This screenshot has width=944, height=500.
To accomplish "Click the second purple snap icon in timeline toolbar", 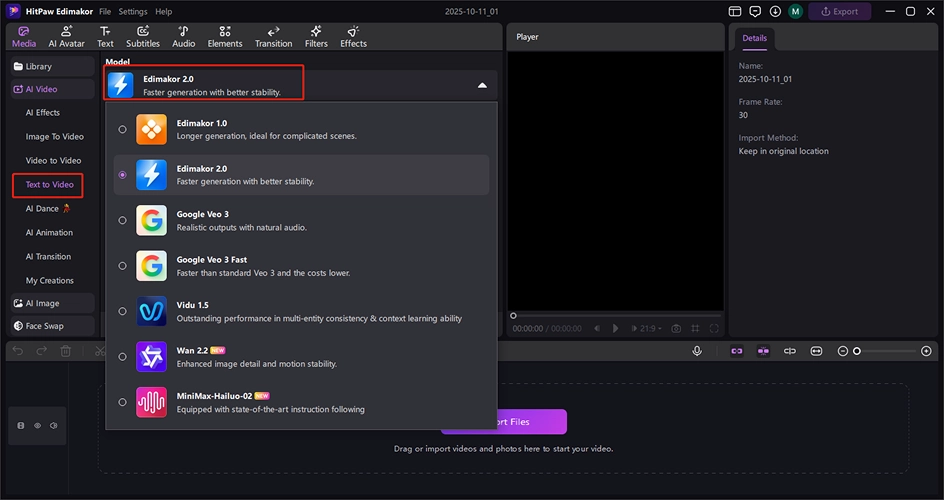I will (763, 351).
